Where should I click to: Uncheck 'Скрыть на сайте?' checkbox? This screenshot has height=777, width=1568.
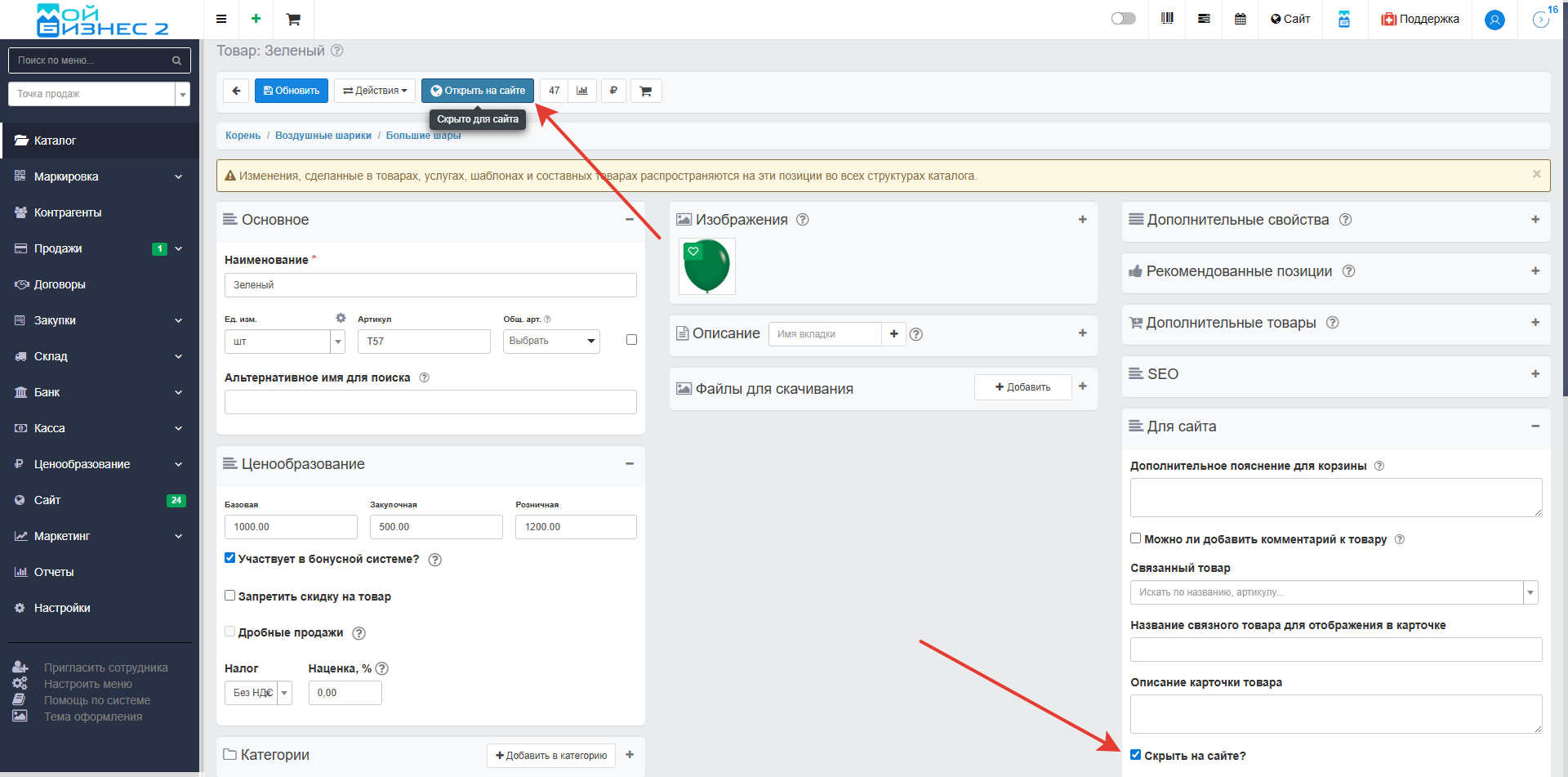coord(1135,755)
